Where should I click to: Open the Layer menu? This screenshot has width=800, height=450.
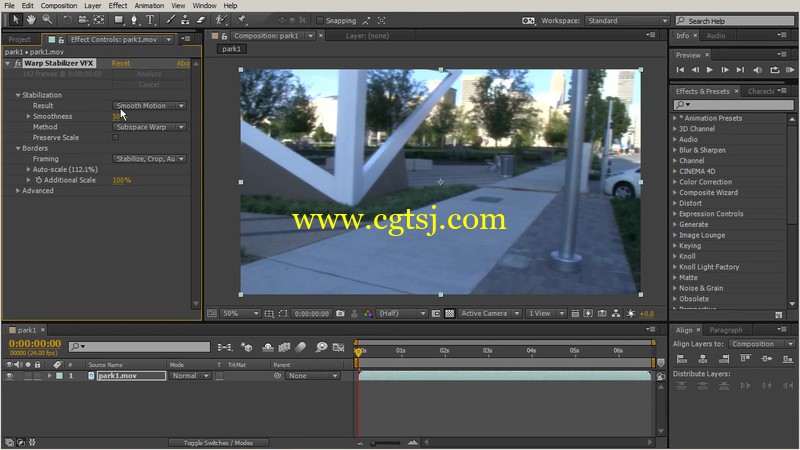92,6
